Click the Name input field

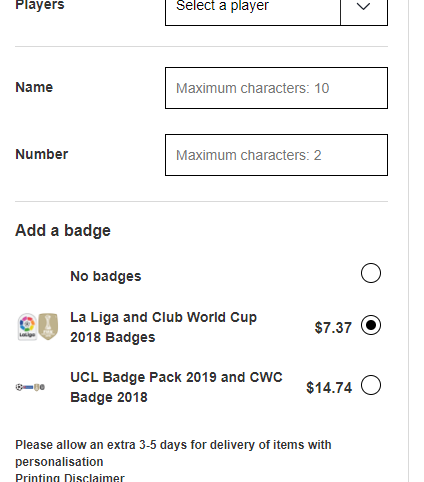click(x=276, y=88)
